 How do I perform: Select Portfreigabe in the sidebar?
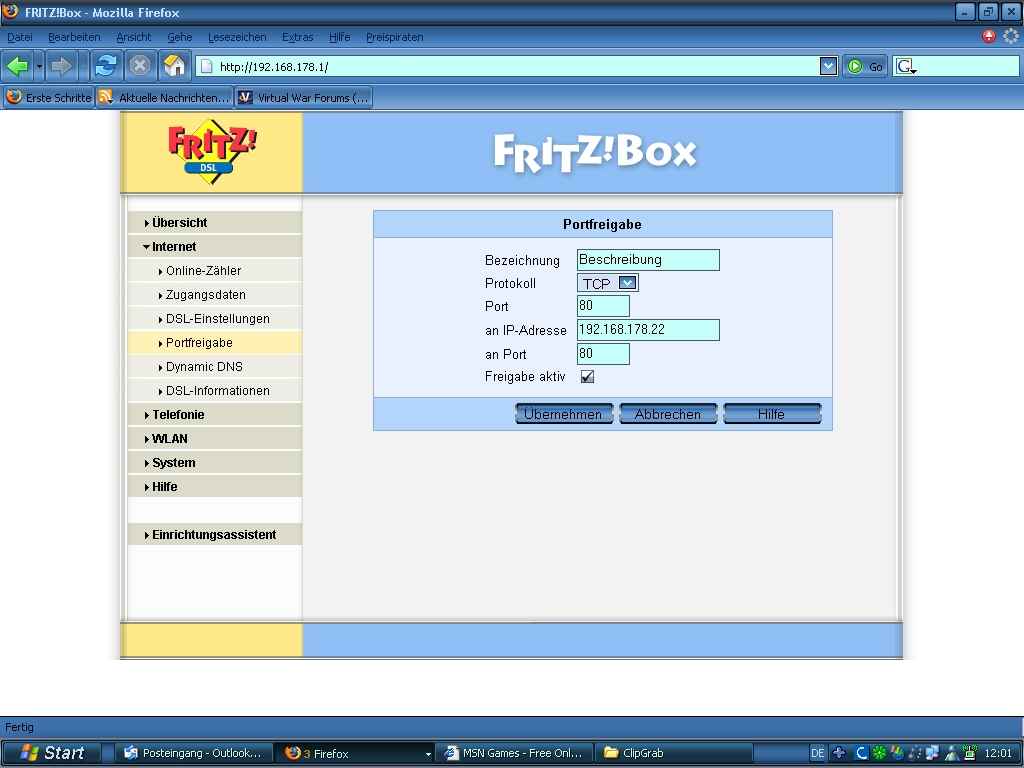click(x=215, y=343)
